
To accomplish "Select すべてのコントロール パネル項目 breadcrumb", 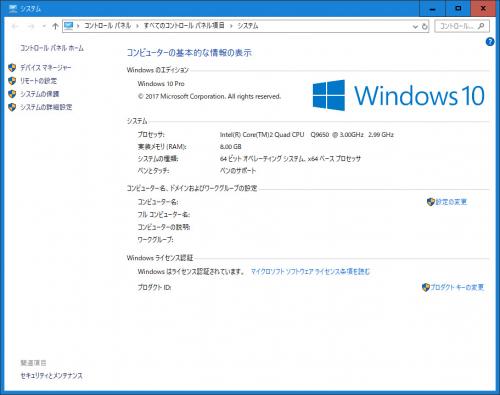I will (184, 26).
